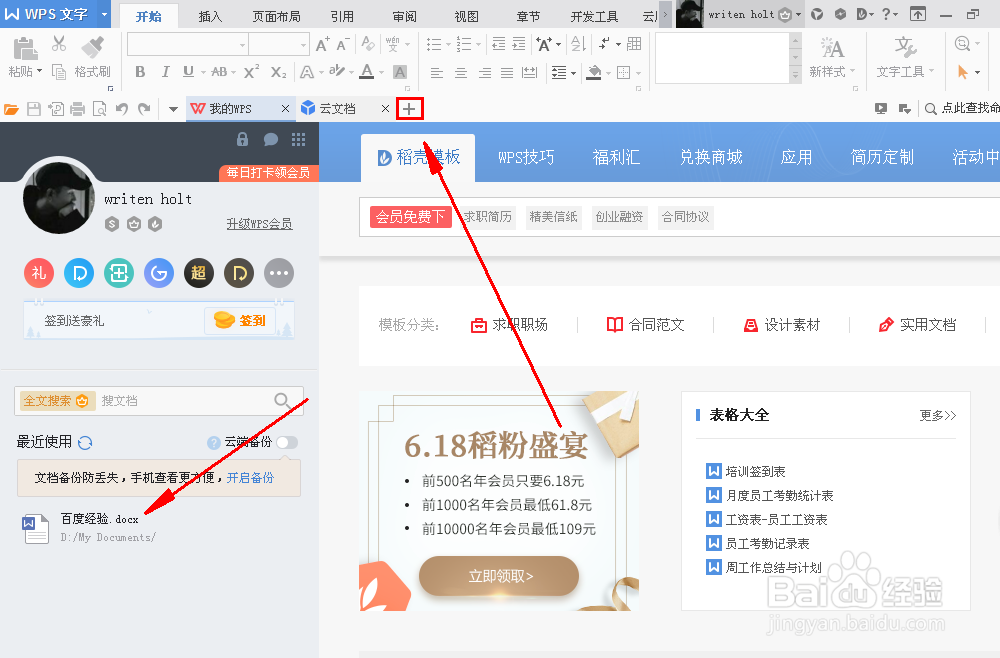The height and width of the screenshot is (658, 1000).
Task: Apply Superscript formatting
Action: 252,71
